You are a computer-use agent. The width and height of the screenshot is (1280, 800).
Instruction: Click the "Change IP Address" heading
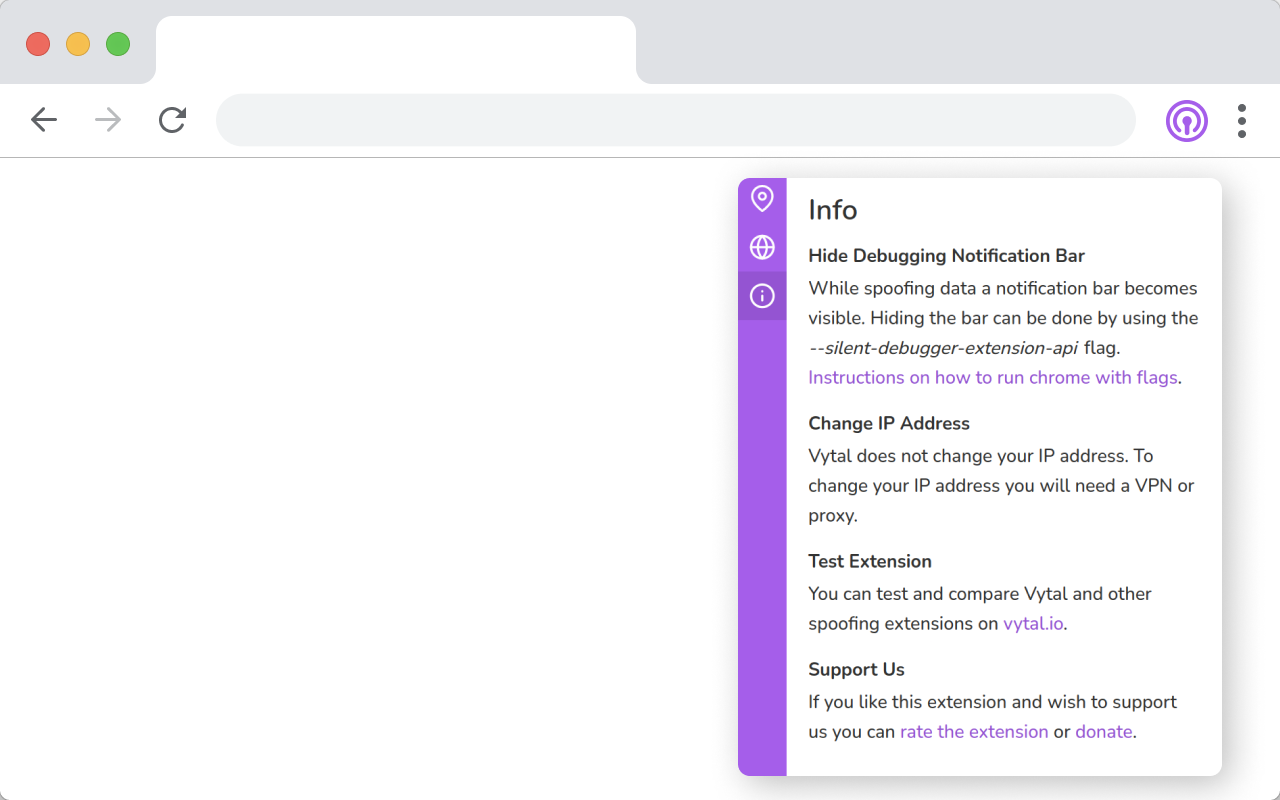tap(889, 424)
